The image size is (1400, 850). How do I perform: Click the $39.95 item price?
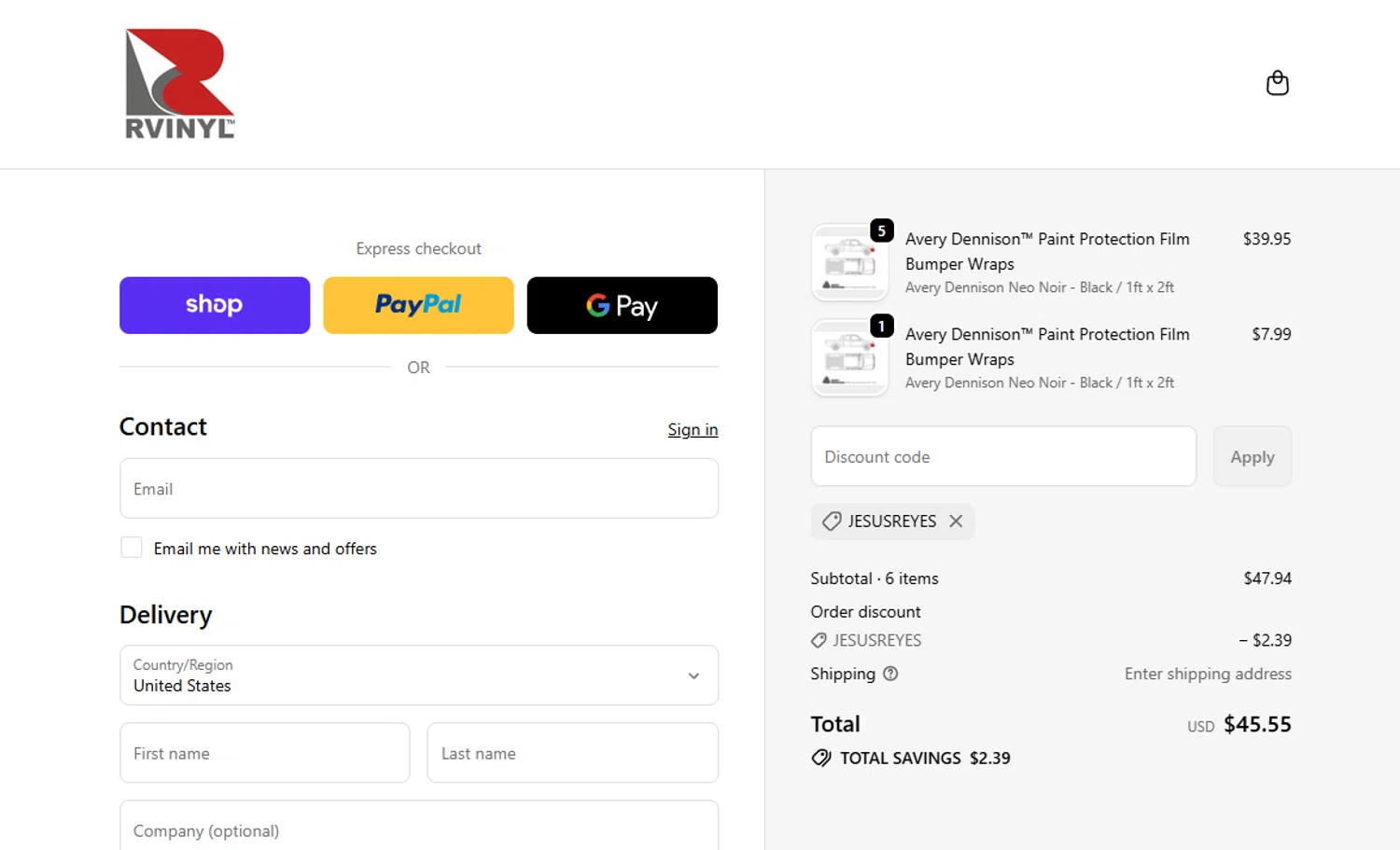[1267, 239]
